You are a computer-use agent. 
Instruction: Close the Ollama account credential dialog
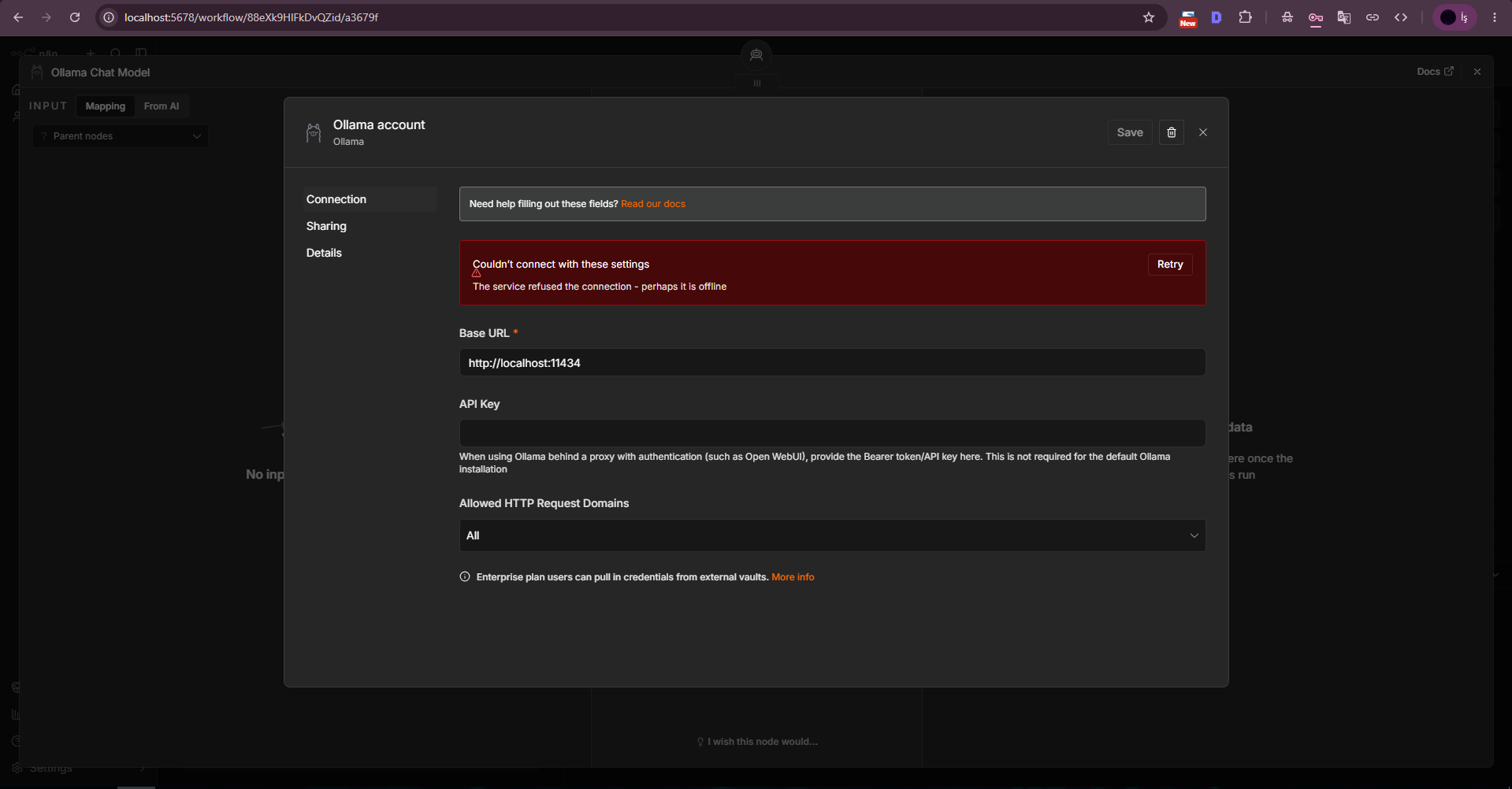[1203, 132]
